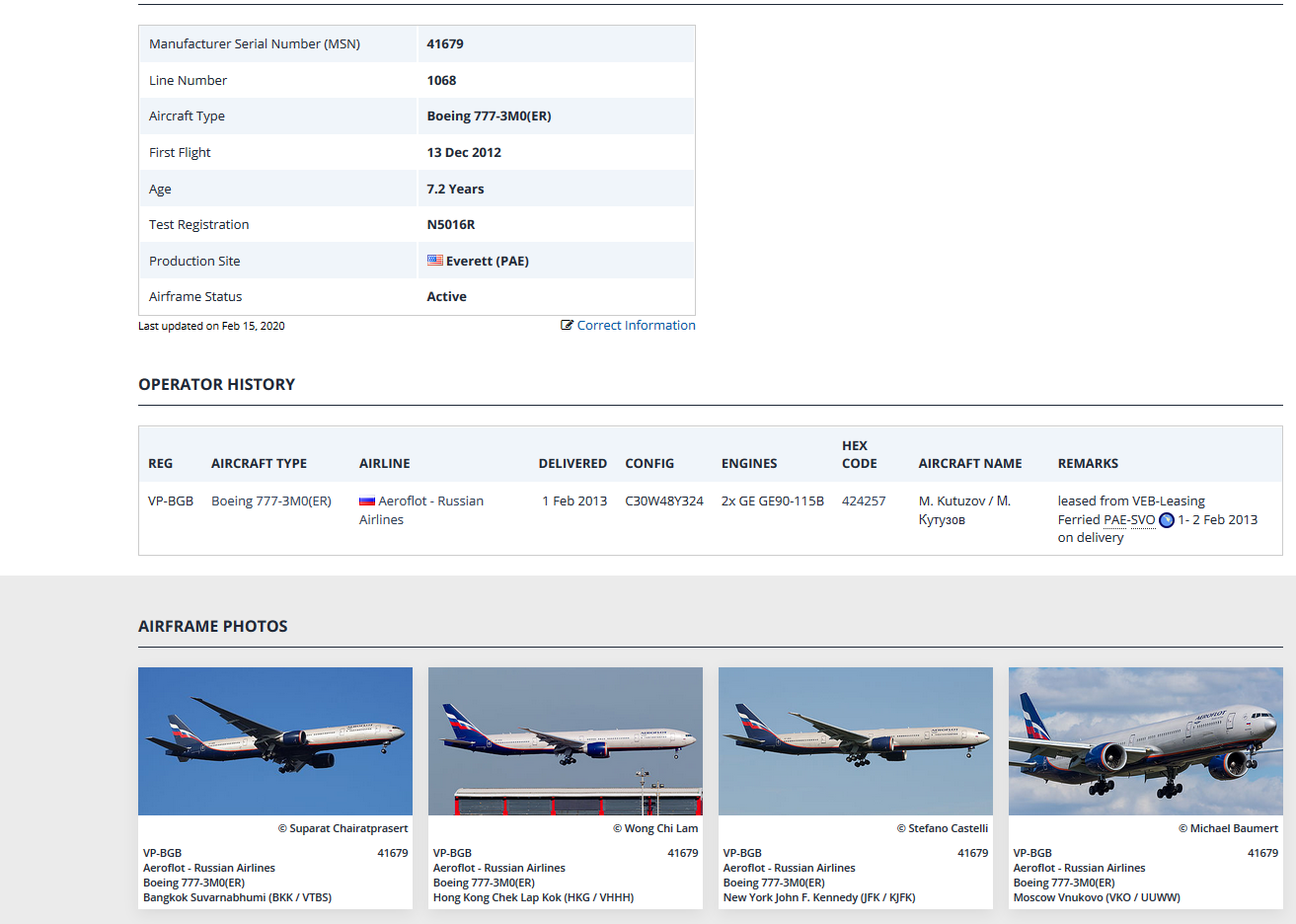Click the Airframe Status value Active

pyautogui.click(x=446, y=296)
